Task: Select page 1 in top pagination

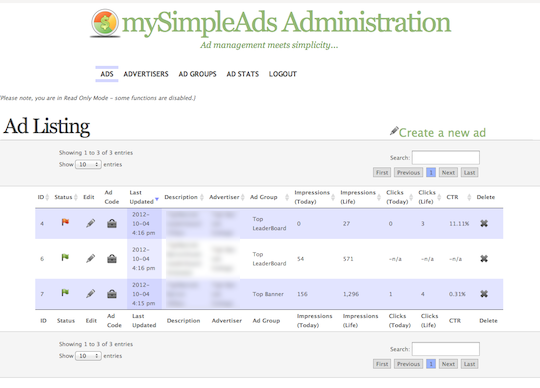Action: (x=431, y=172)
